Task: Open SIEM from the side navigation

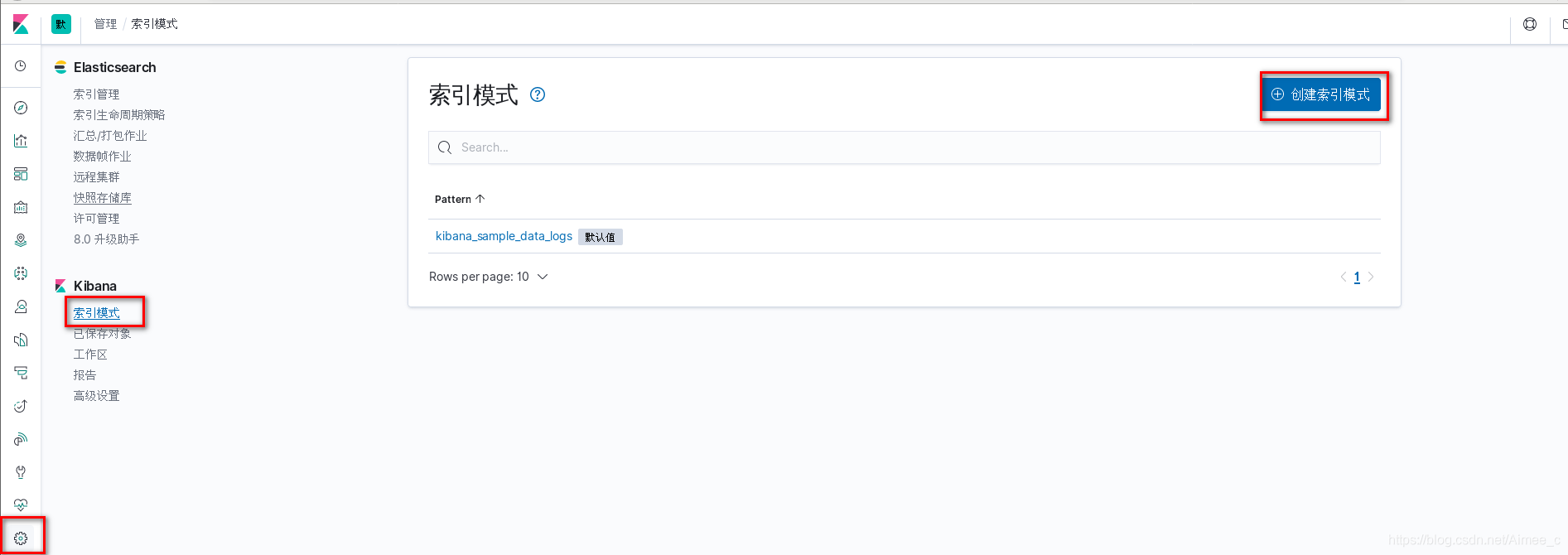Action: click(x=21, y=439)
